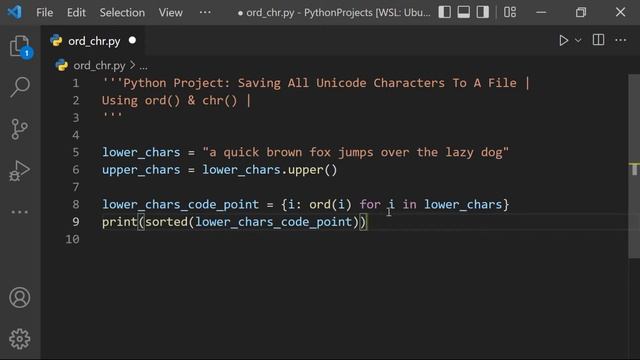Open editor More Actions menu
This screenshot has width=640, height=360.
pyautogui.click(x=621, y=40)
